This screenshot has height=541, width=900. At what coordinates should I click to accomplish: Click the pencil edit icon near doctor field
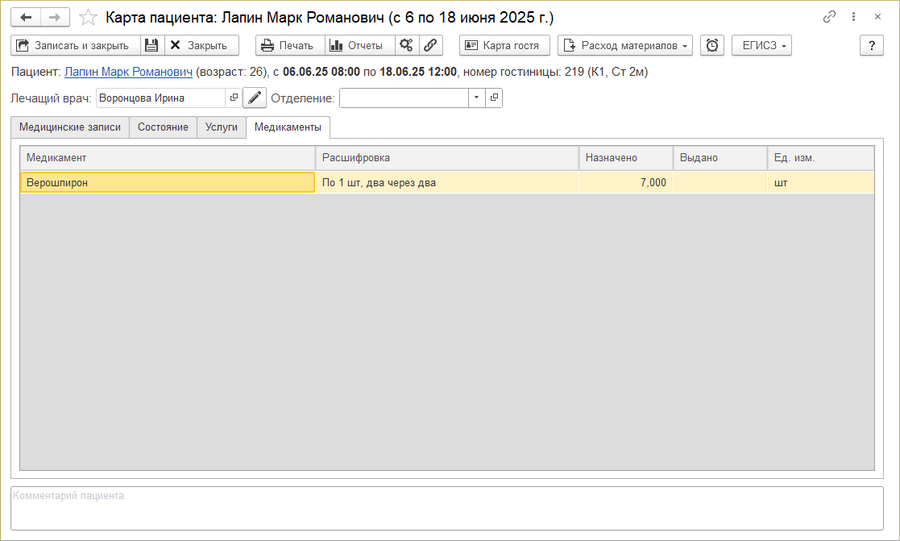255,98
